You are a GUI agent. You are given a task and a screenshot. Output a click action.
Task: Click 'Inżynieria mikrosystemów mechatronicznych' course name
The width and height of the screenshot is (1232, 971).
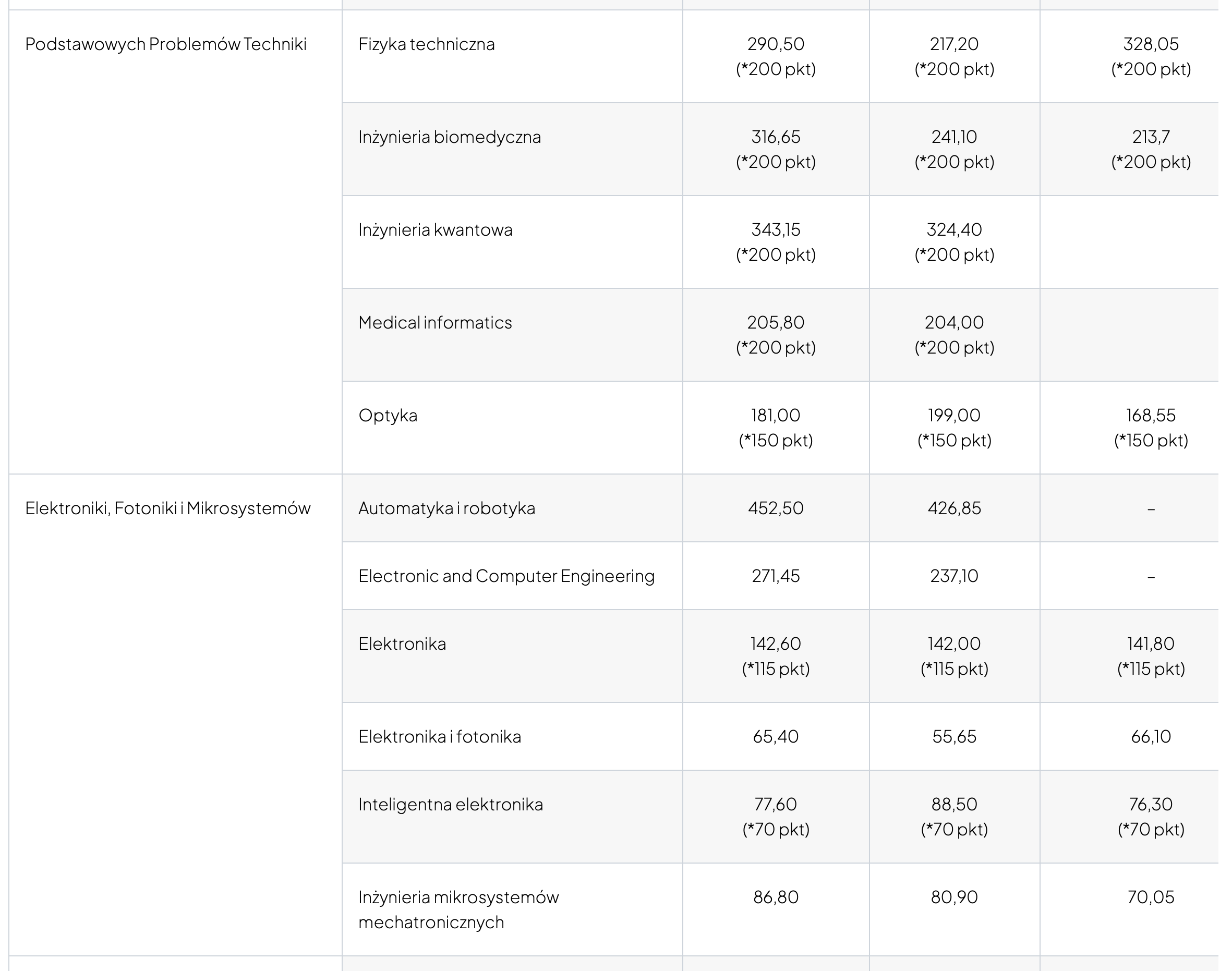click(458, 909)
